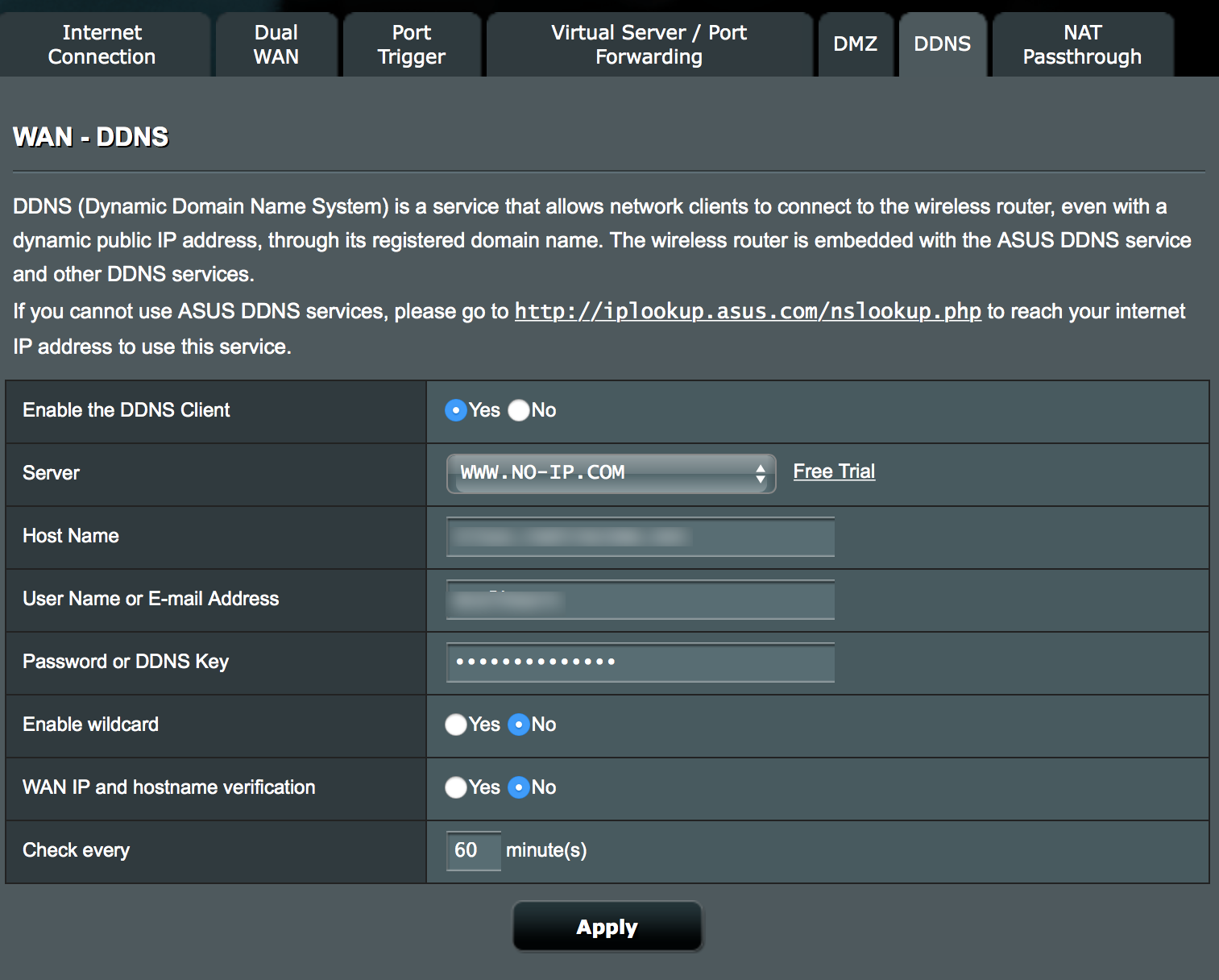This screenshot has width=1219, height=980.
Task: Focus the User Name or E-mail Address field
Action: [x=641, y=600]
